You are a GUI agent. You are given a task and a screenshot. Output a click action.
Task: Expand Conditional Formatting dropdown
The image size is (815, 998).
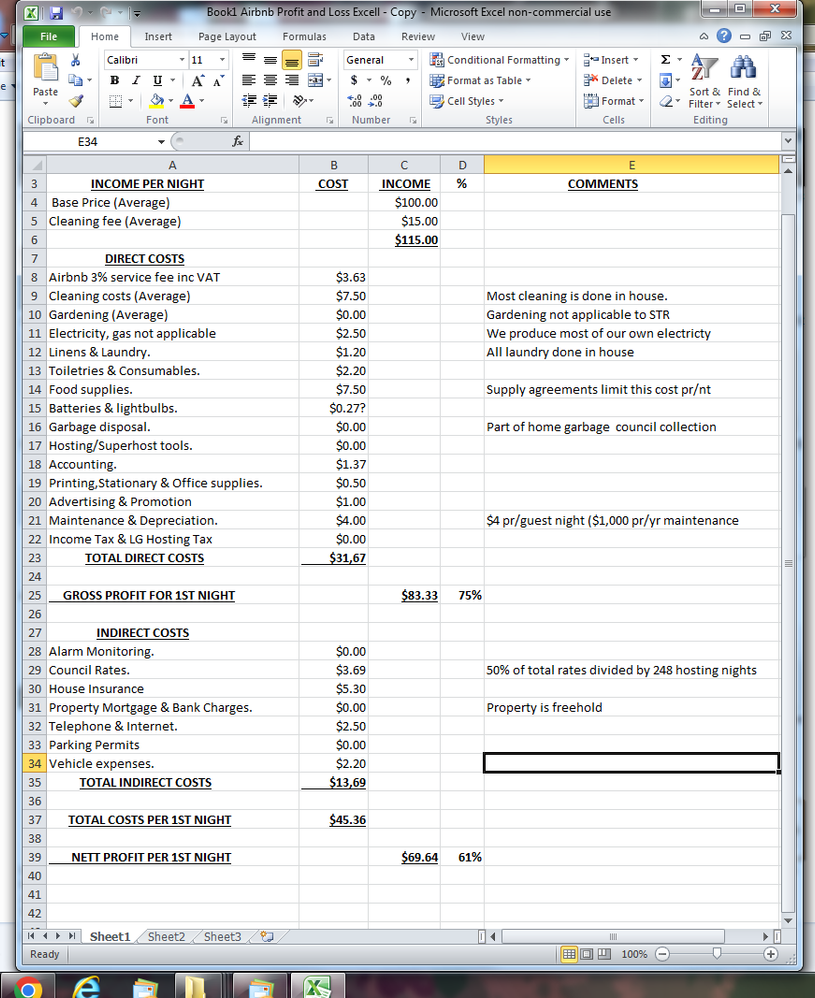(x=500, y=60)
